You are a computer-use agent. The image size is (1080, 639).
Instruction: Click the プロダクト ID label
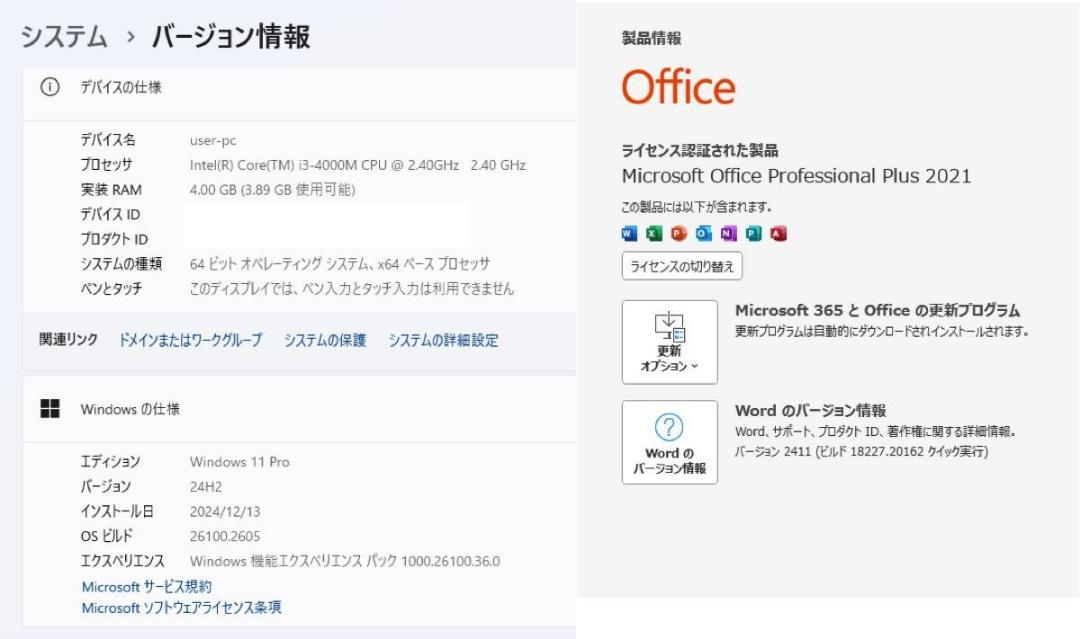[114, 239]
